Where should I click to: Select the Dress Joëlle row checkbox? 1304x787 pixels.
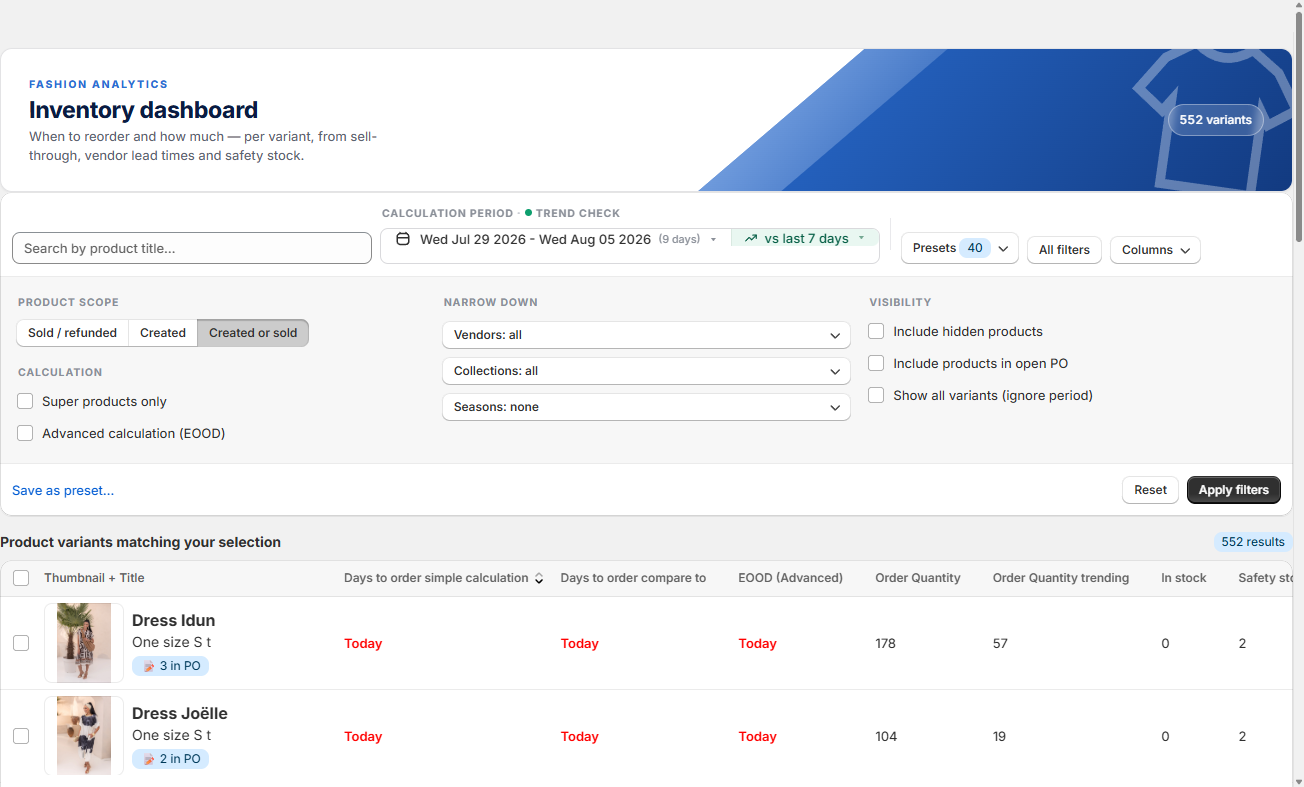pyautogui.click(x=21, y=736)
